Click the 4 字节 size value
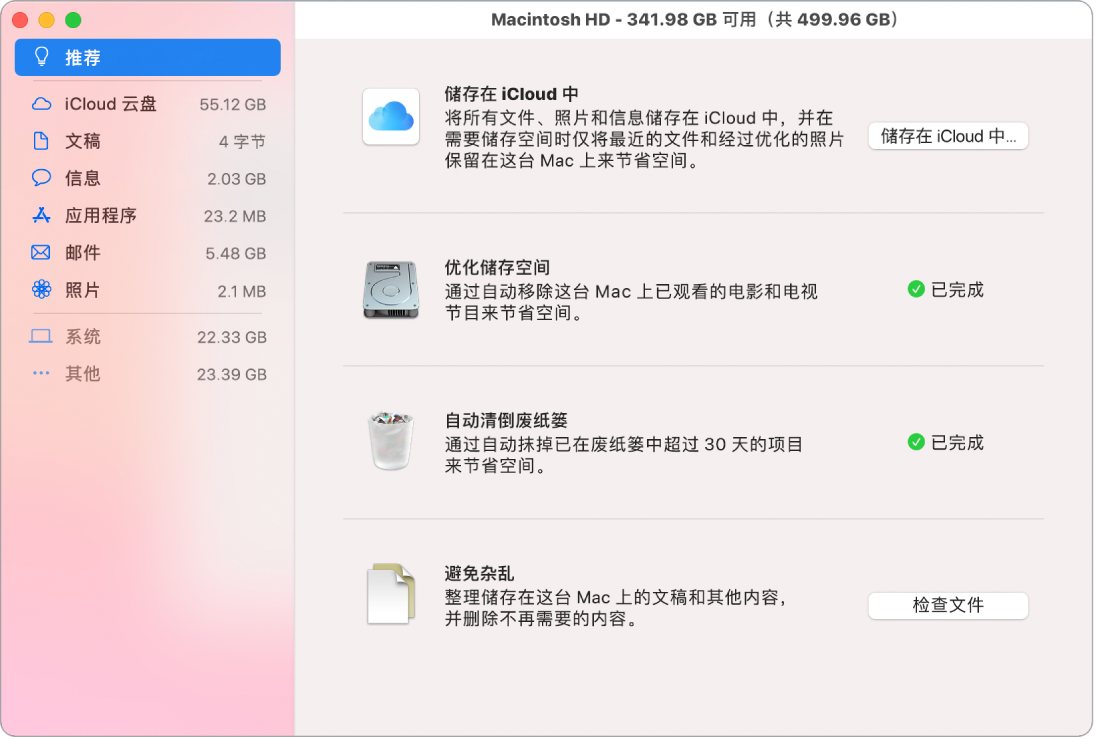The height and width of the screenshot is (739, 1096). [x=242, y=142]
